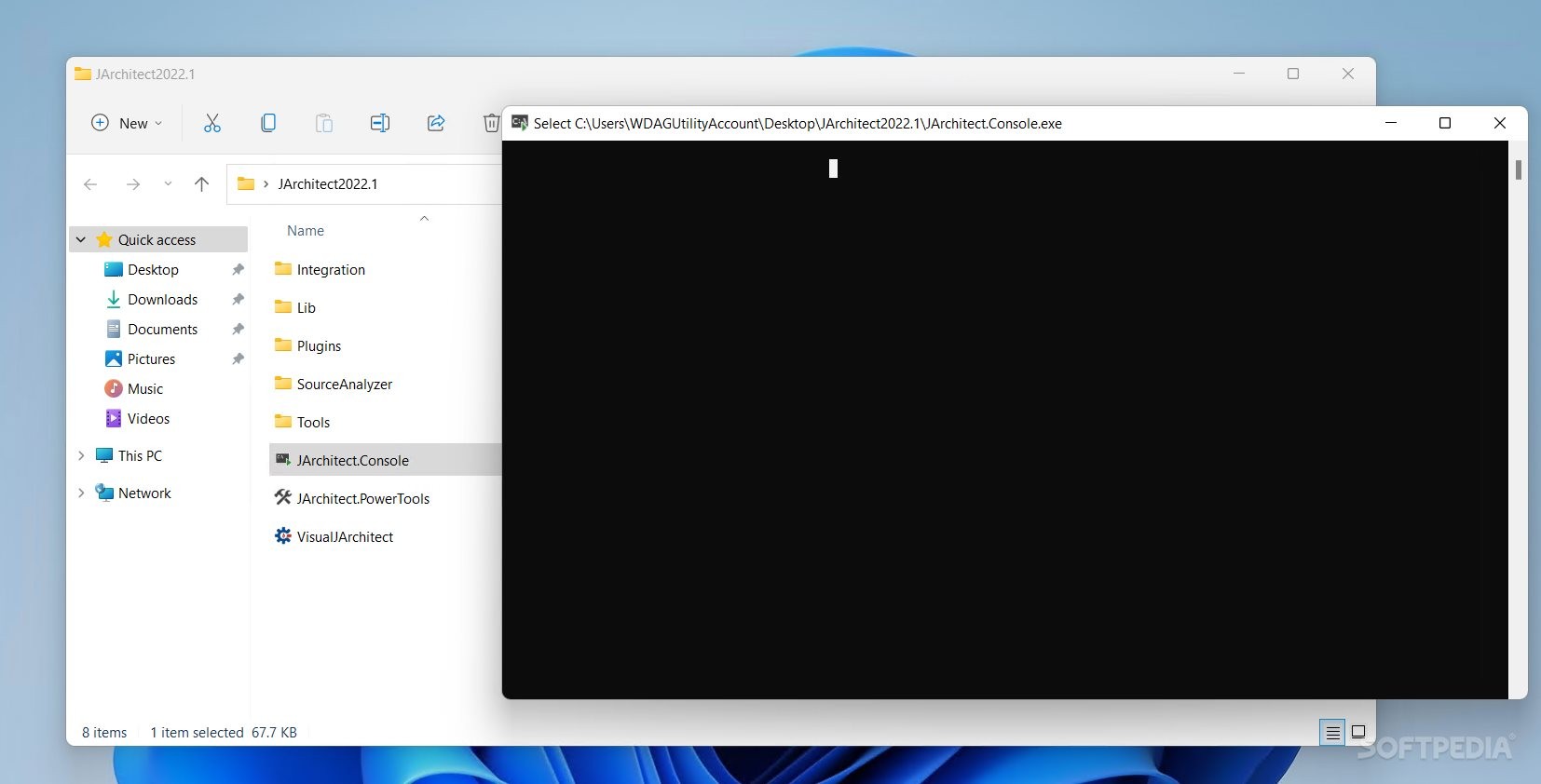The image size is (1541, 784).
Task: Click the Lib folder icon
Action: point(283,306)
